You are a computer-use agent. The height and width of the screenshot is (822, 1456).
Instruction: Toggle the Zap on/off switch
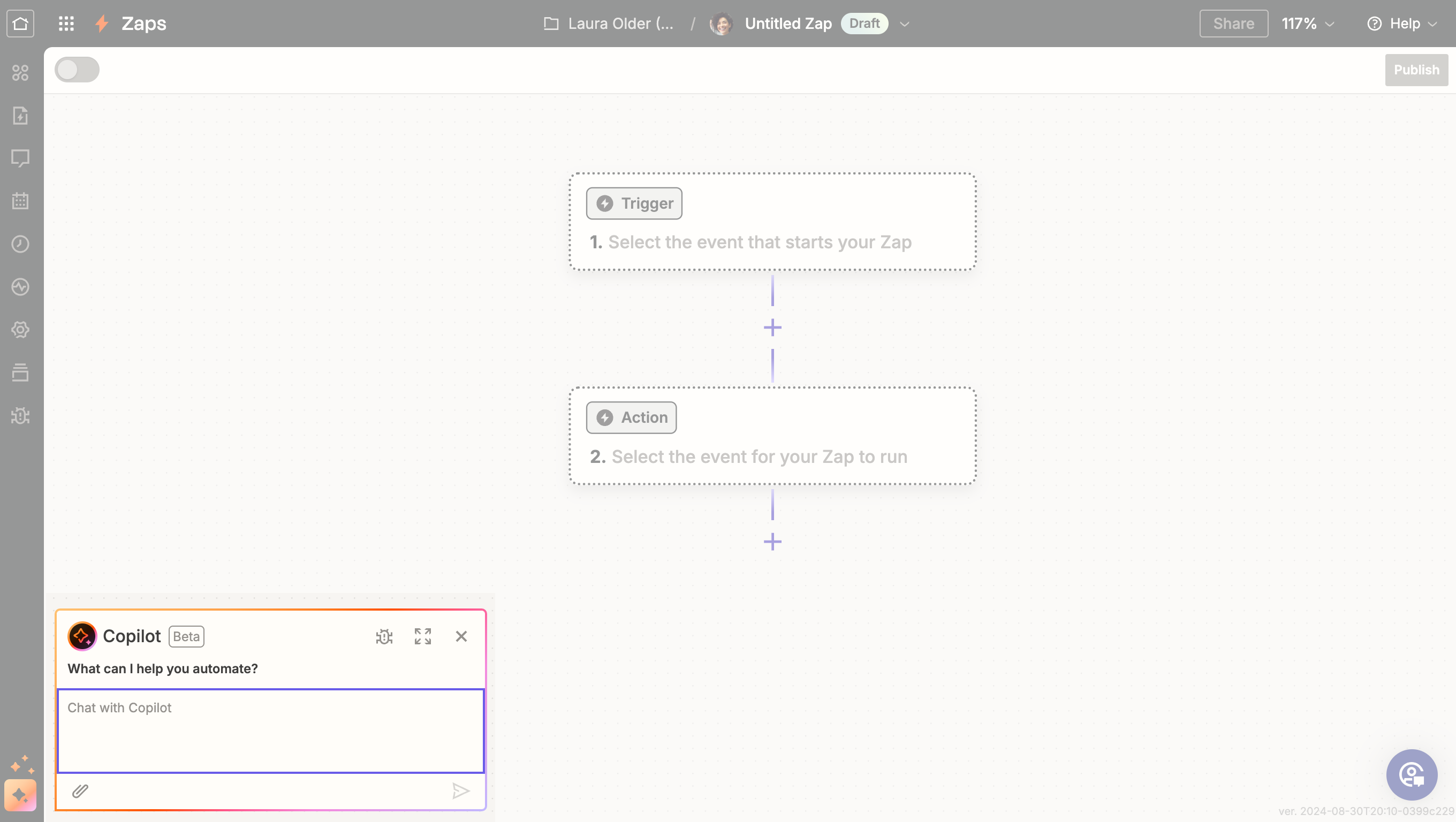click(x=77, y=70)
